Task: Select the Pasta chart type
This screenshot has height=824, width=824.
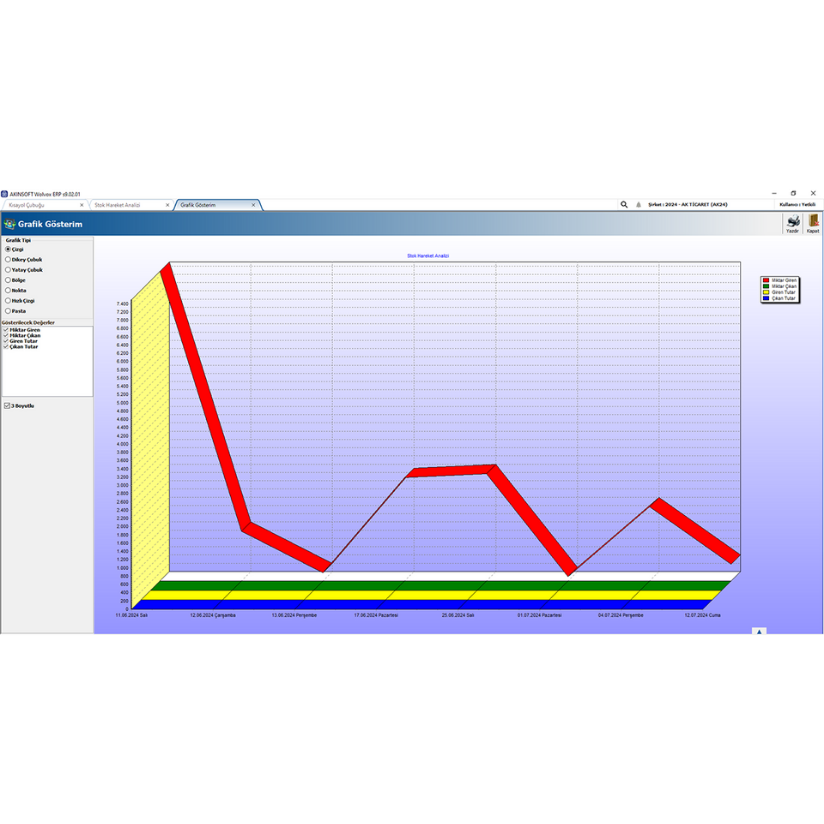Action: tap(8, 311)
